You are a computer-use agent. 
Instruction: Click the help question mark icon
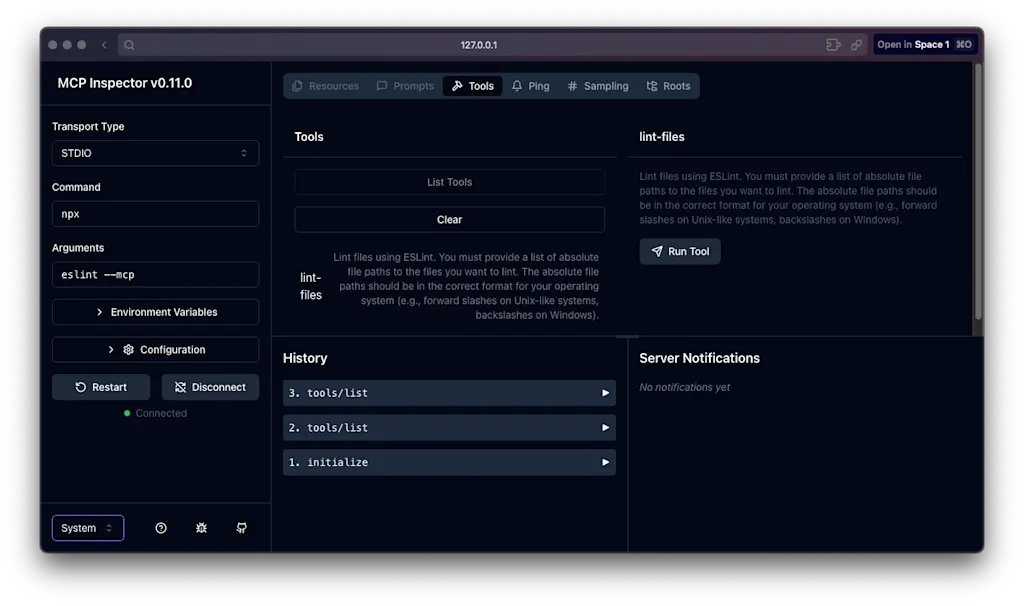click(161, 528)
